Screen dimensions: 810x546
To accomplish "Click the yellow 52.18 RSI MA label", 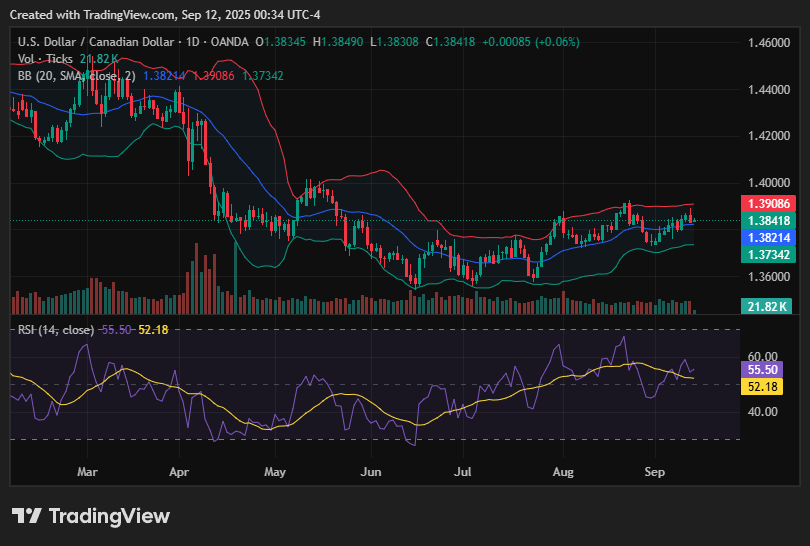I will pyautogui.click(x=762, y=386).
